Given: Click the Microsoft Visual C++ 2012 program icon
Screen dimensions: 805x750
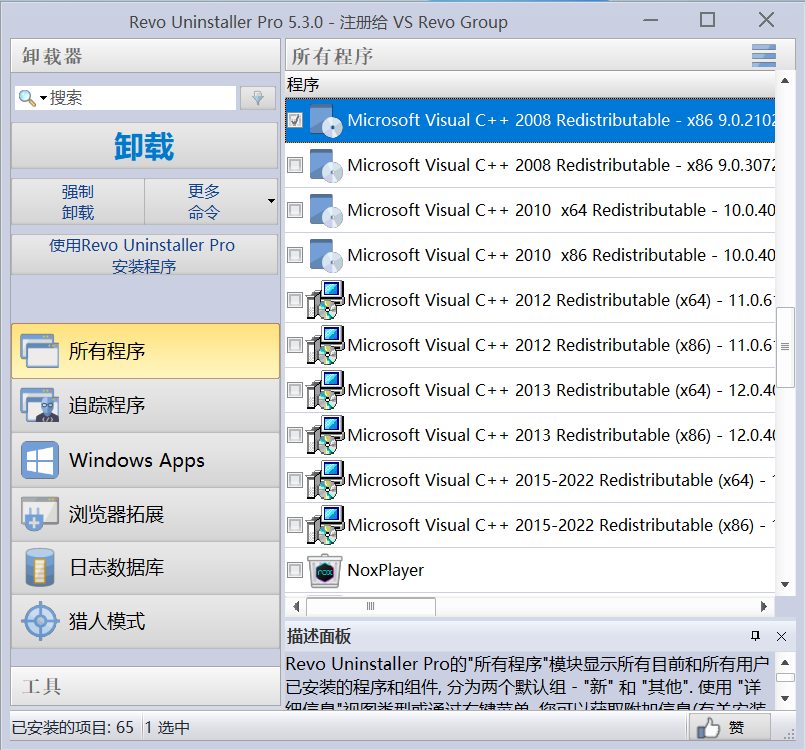Looking at the screenshot, I should click(x=323, y=299).
